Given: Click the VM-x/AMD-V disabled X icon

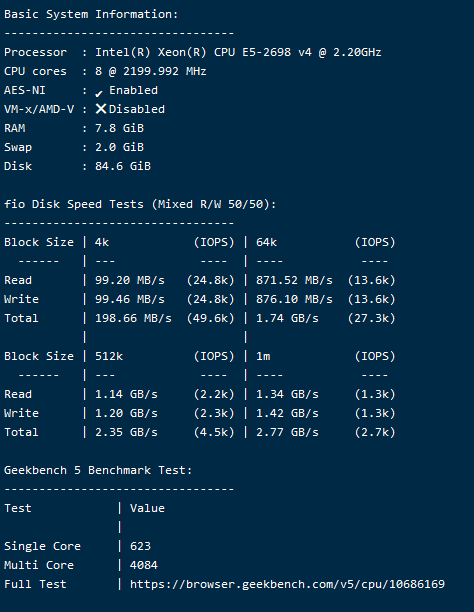Looking at the screenshot, I should 101,109.
